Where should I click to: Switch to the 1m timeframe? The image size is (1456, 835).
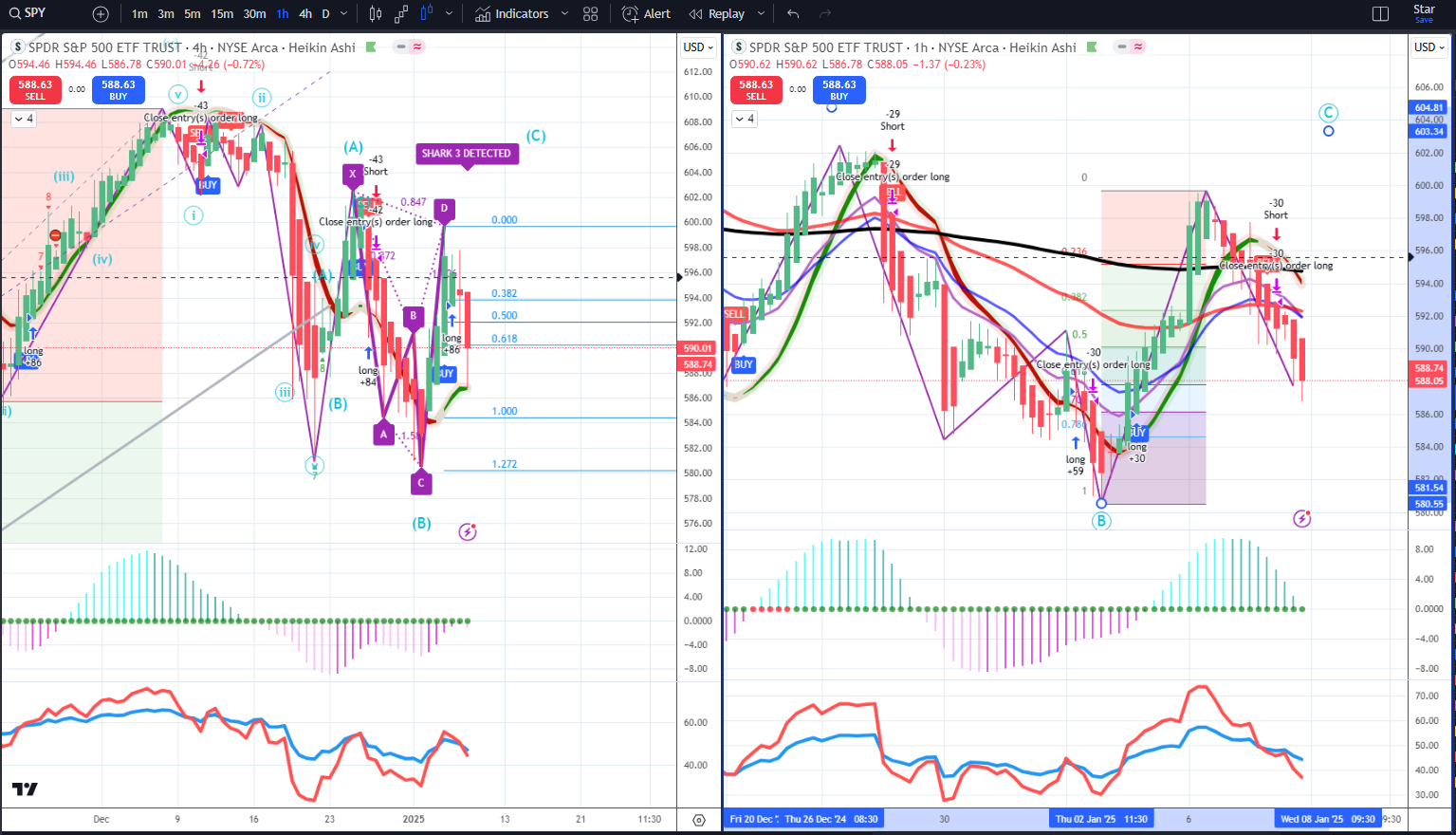[x=139, y=14]
